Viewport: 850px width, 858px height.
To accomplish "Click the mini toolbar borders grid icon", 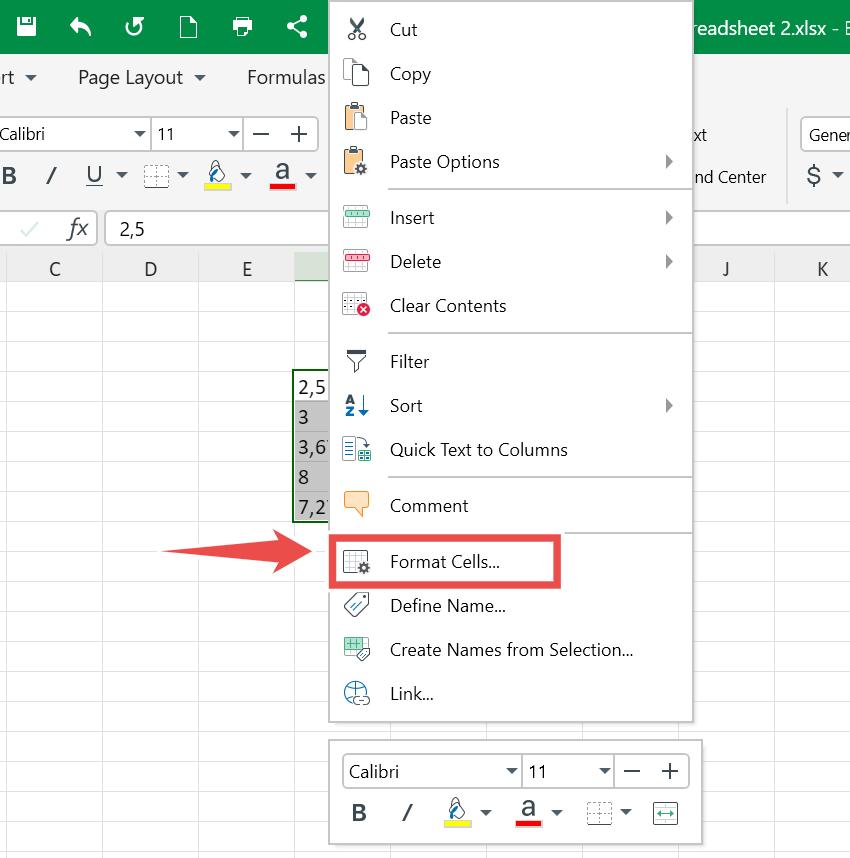I will (x=599, y=813).
